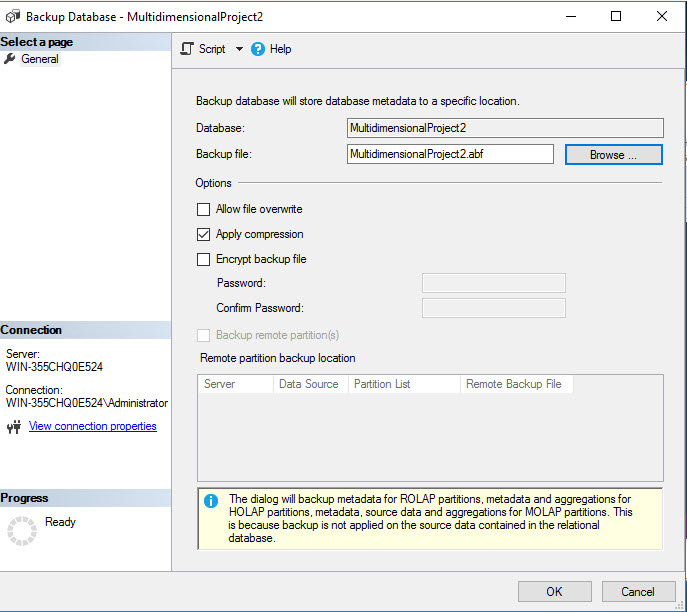Click the Progress section header
The image size is (687, 612).
[85, 498]
